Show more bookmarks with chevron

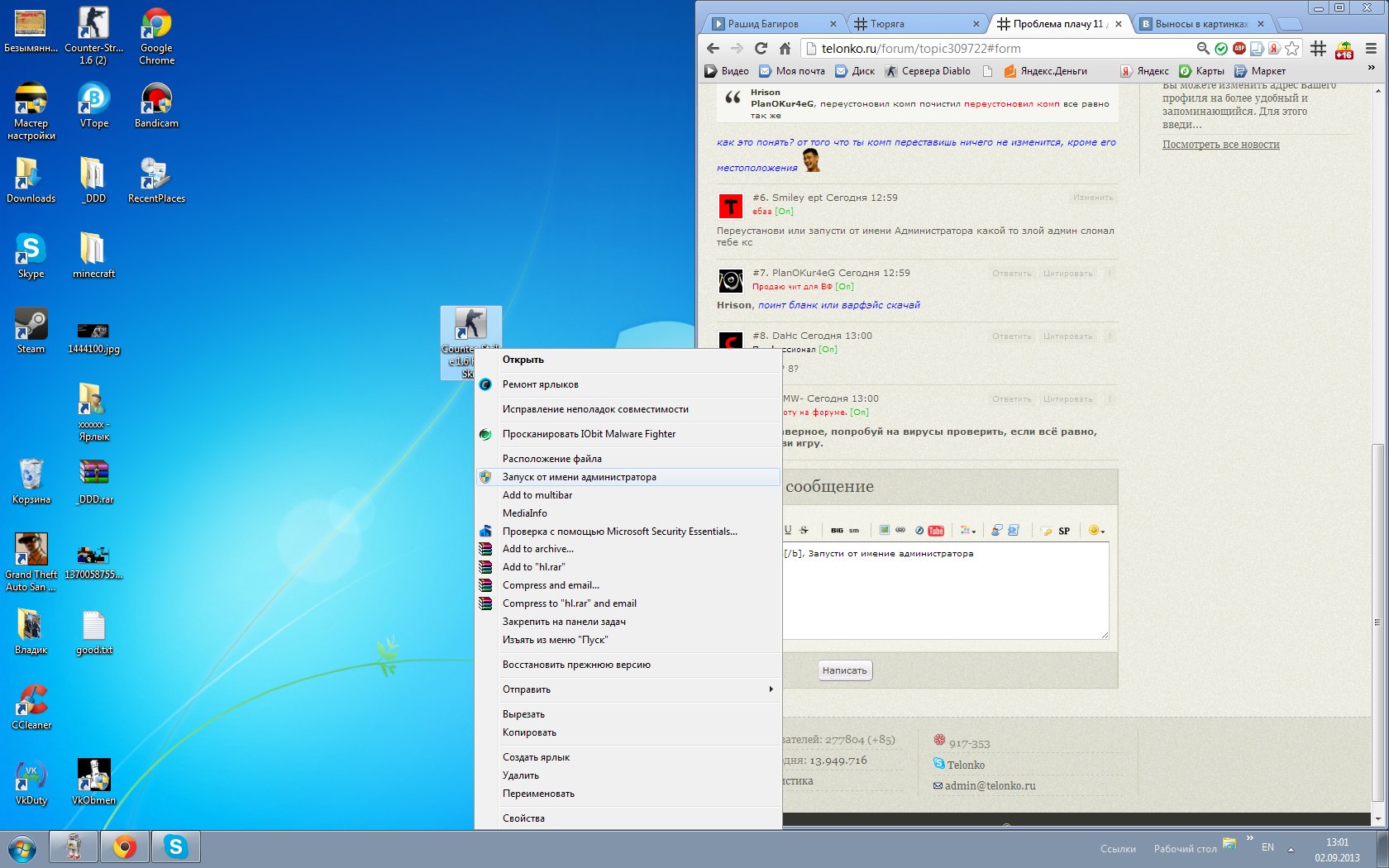(1371, 69)
